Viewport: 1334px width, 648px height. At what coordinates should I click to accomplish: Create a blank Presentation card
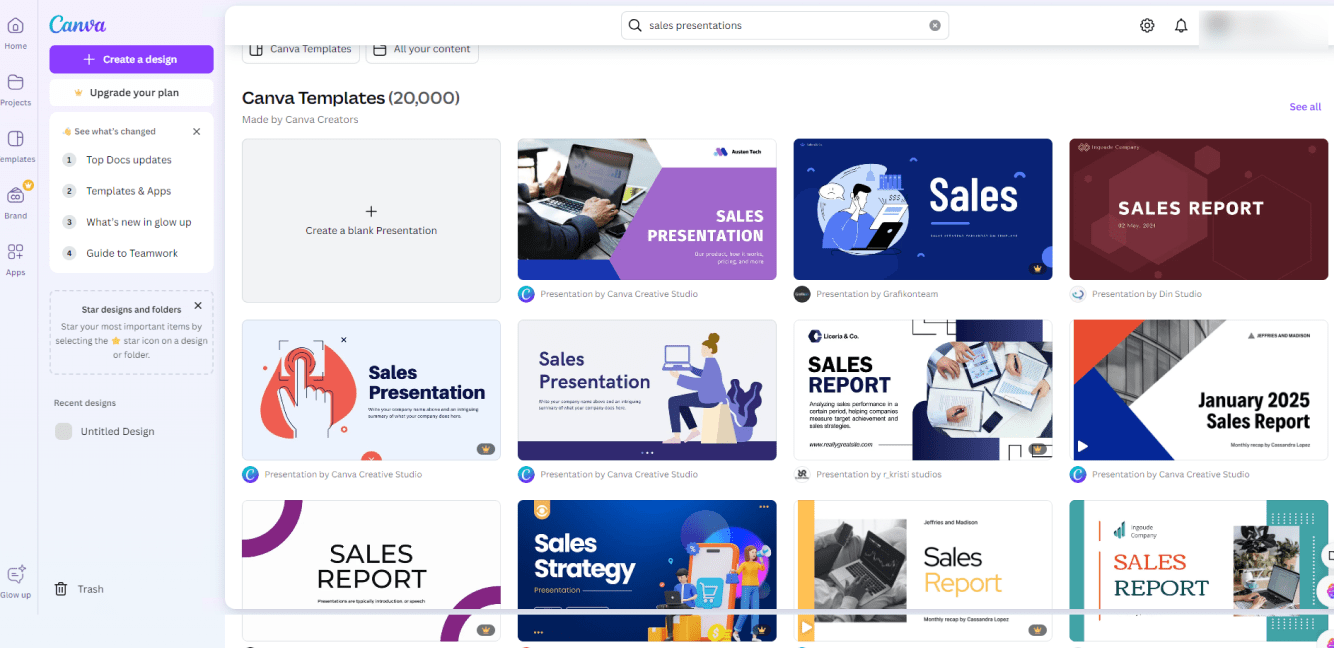click(x=371, y=220)
